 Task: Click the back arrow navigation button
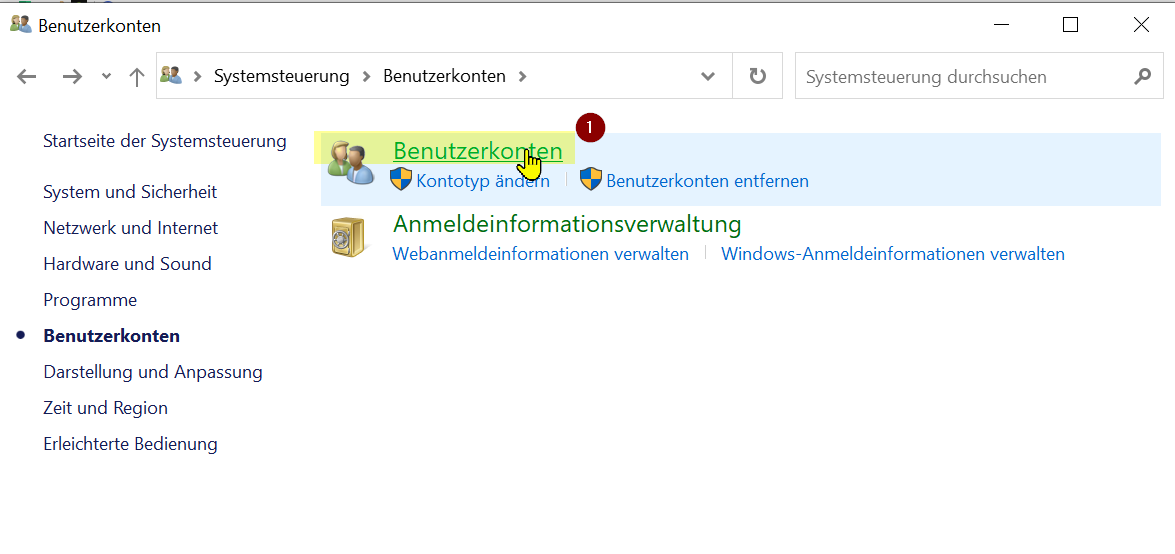(27, 77)
